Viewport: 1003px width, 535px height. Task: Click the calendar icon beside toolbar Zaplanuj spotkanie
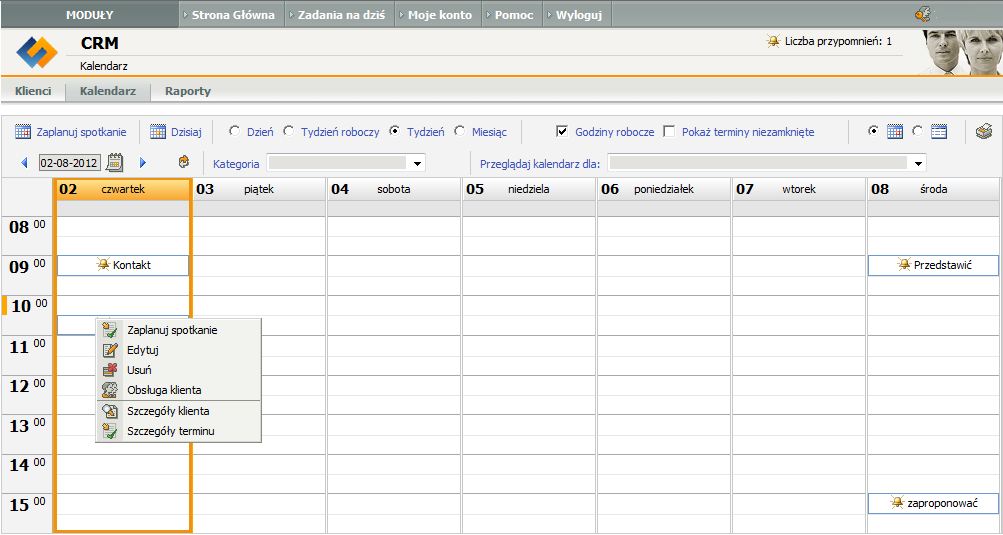22,132
